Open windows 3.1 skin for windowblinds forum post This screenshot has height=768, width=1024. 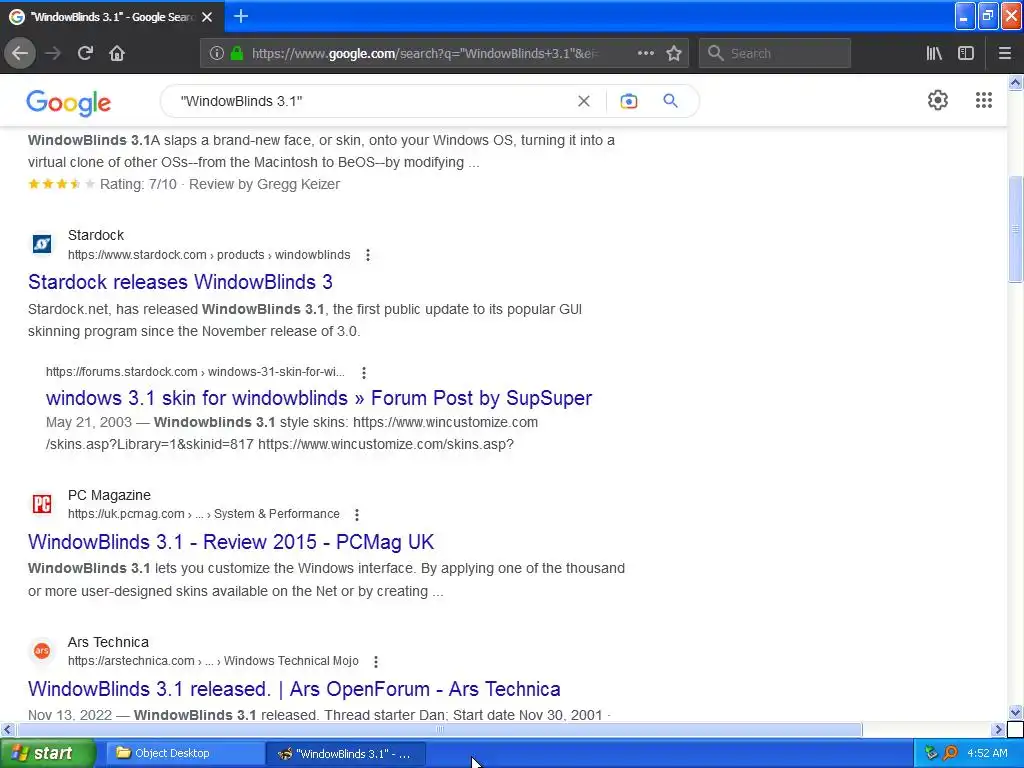[319, 398]
